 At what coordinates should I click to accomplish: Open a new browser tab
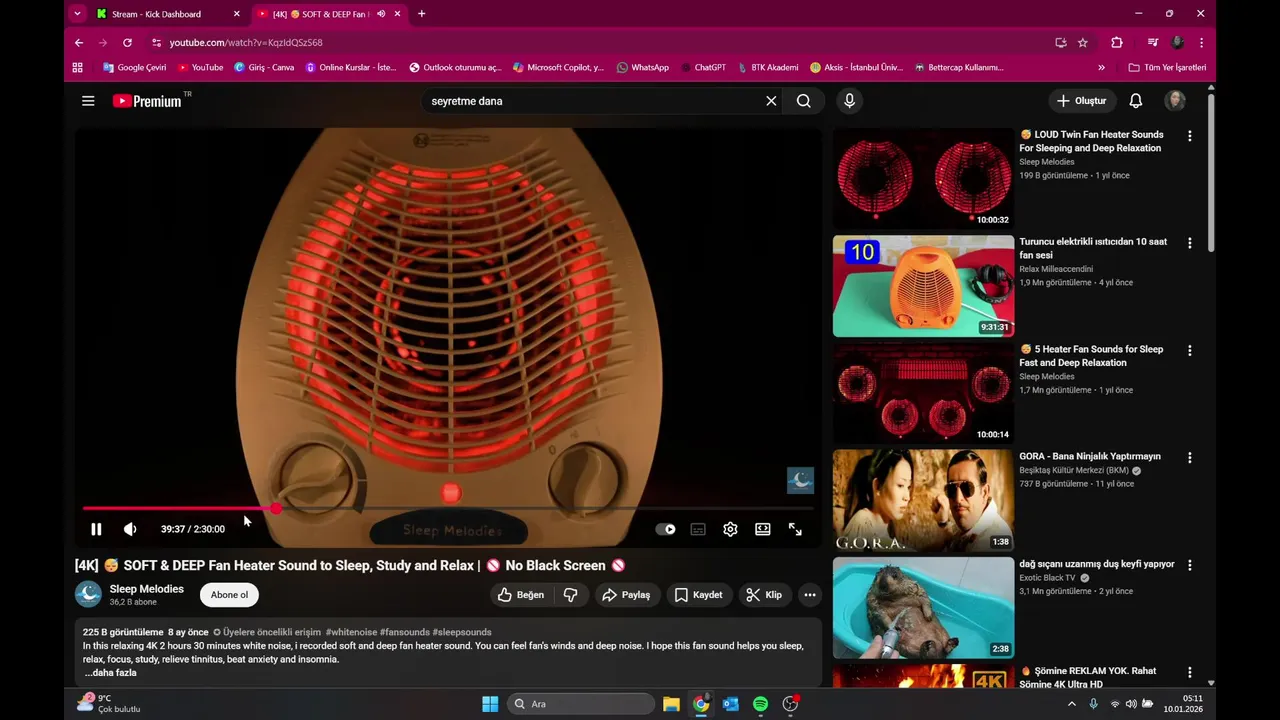pos(421,14)
